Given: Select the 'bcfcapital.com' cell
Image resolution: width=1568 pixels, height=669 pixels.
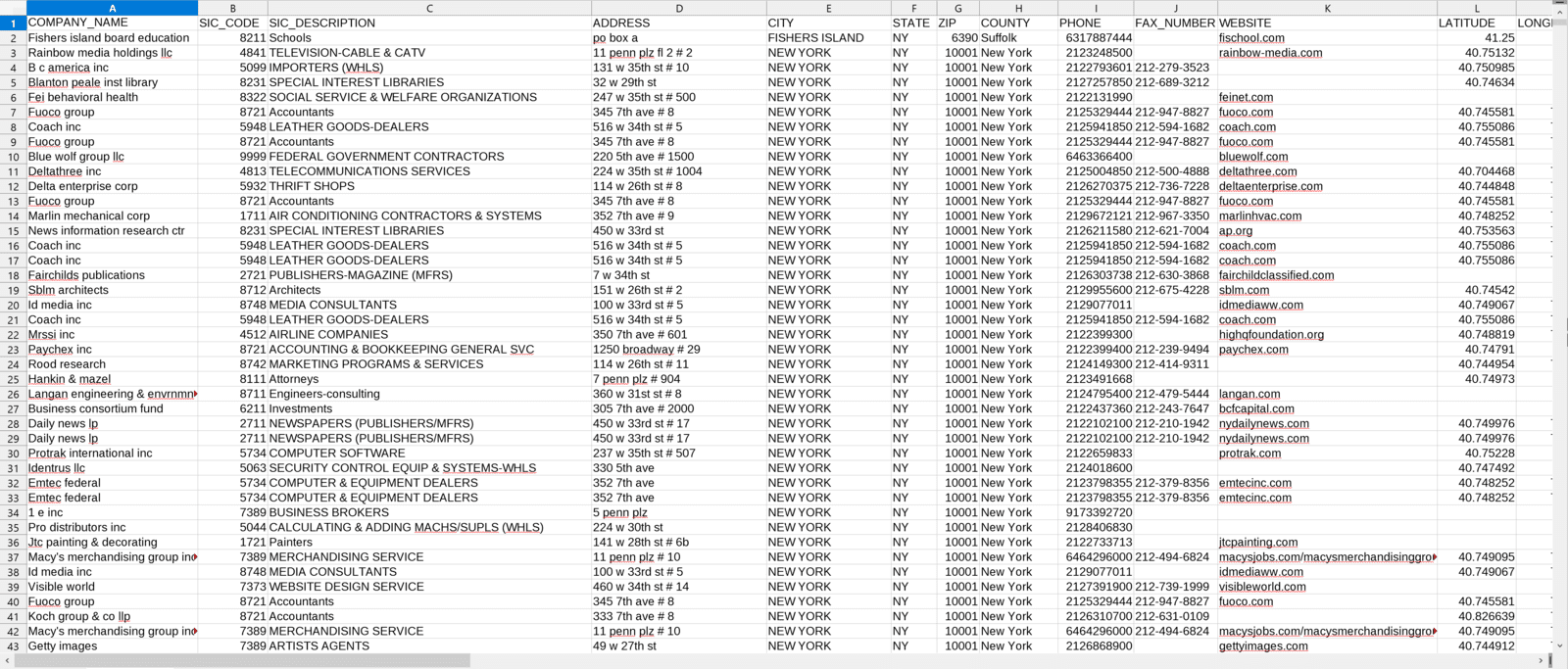Looking at the screenshot, I should [x=1328, y=408].
